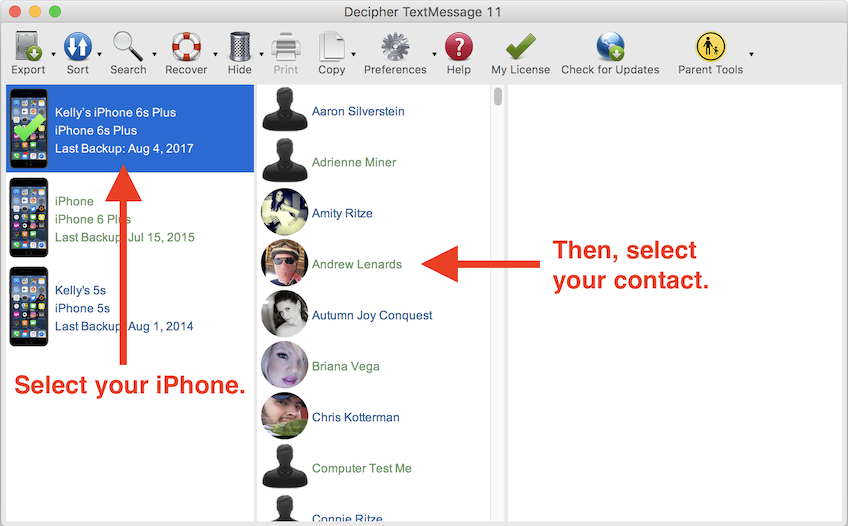
Task: Expand the Export dropdown arrow
Action: 54,55
